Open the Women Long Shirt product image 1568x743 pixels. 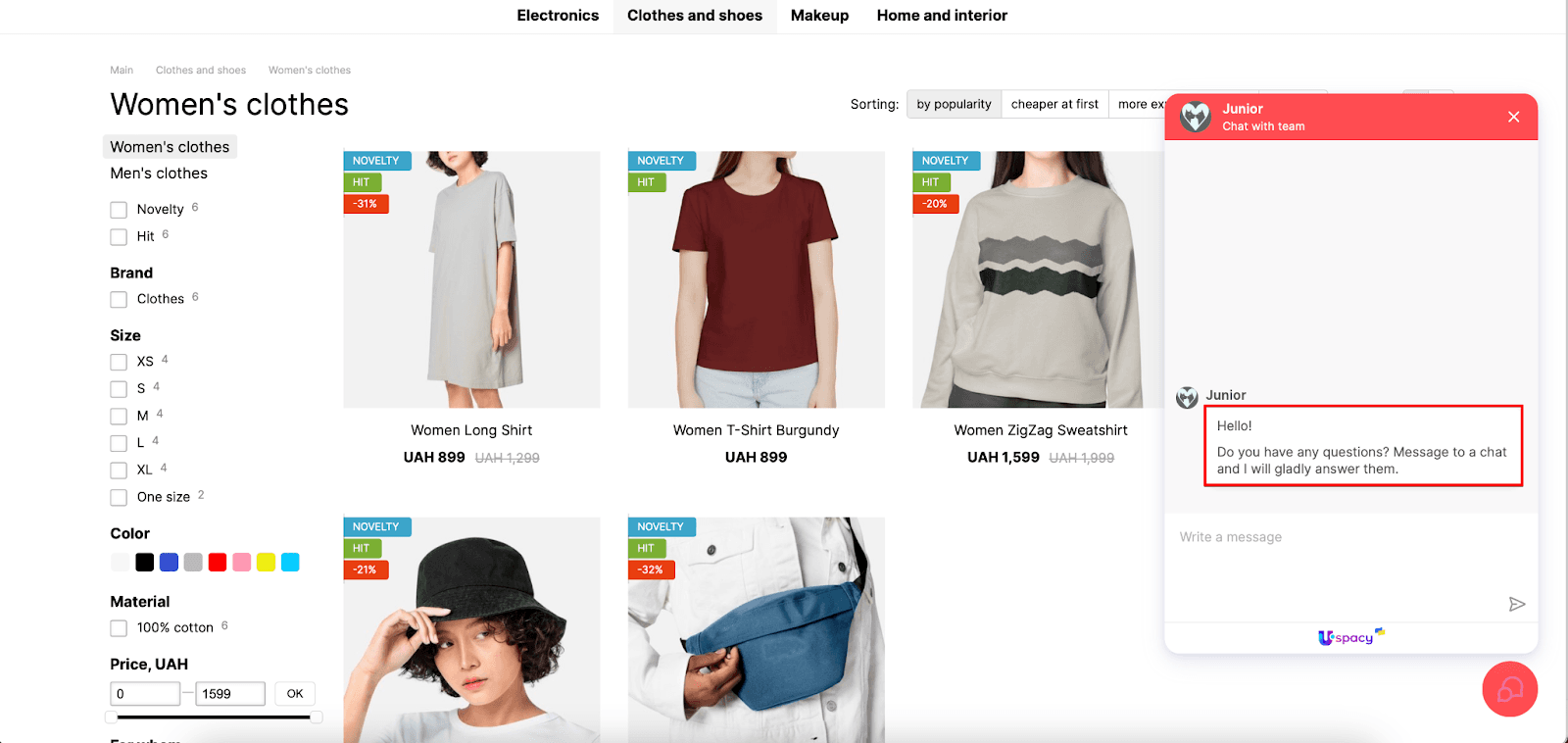tap(471, 279)
